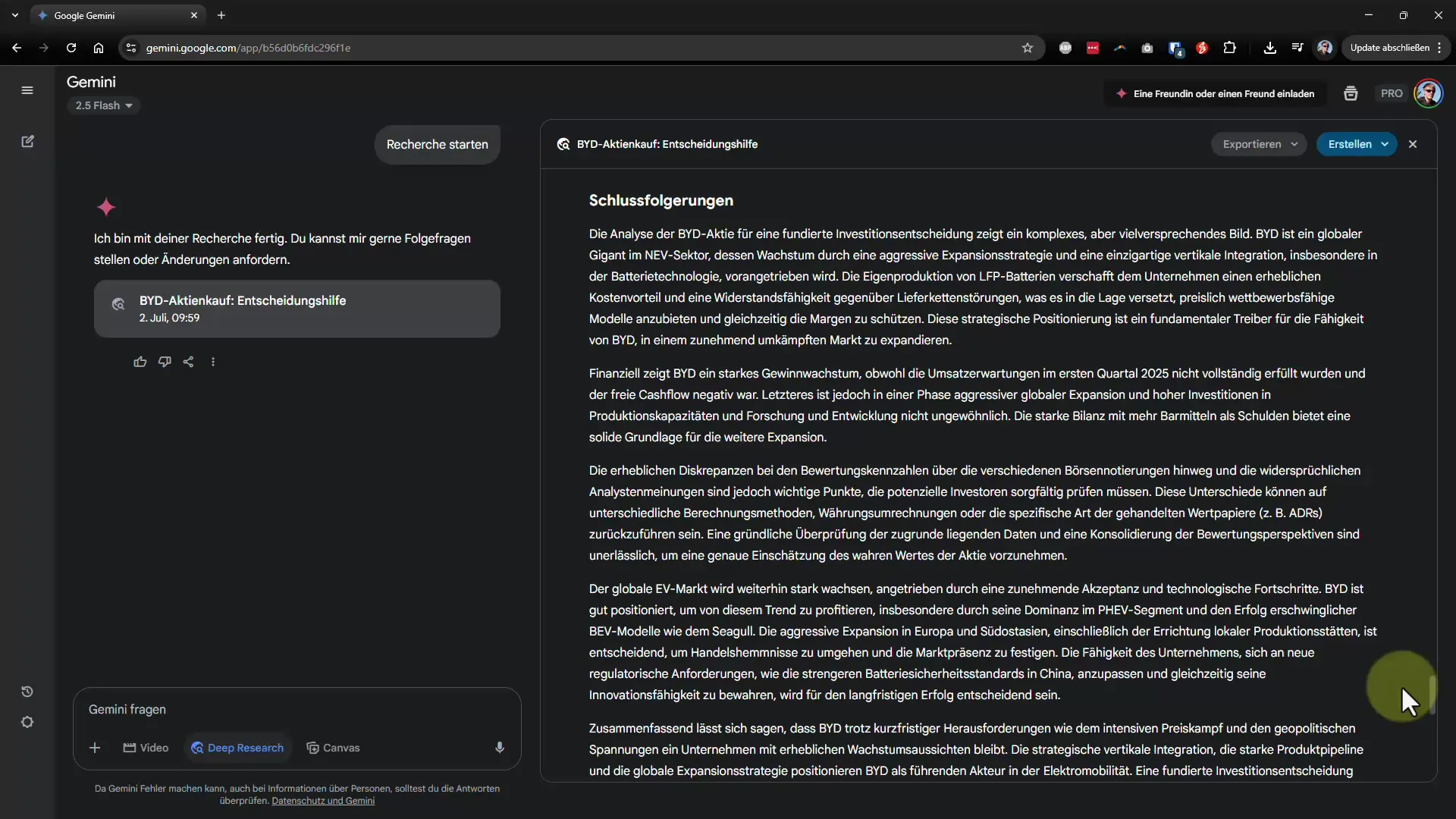This screenshot has width=1456, height=819.
Task: Start a new chat with the compose icon
Action: (x=27, y=142)
